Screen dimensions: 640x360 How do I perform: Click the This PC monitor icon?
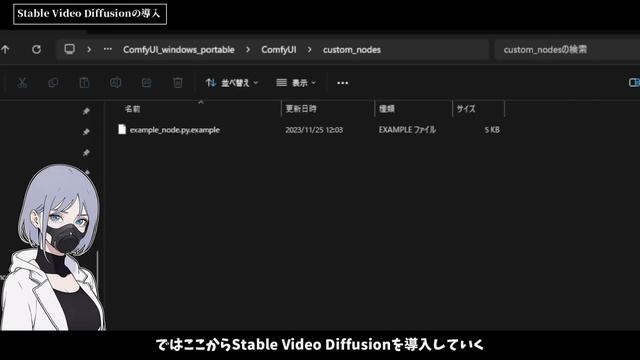69,49
